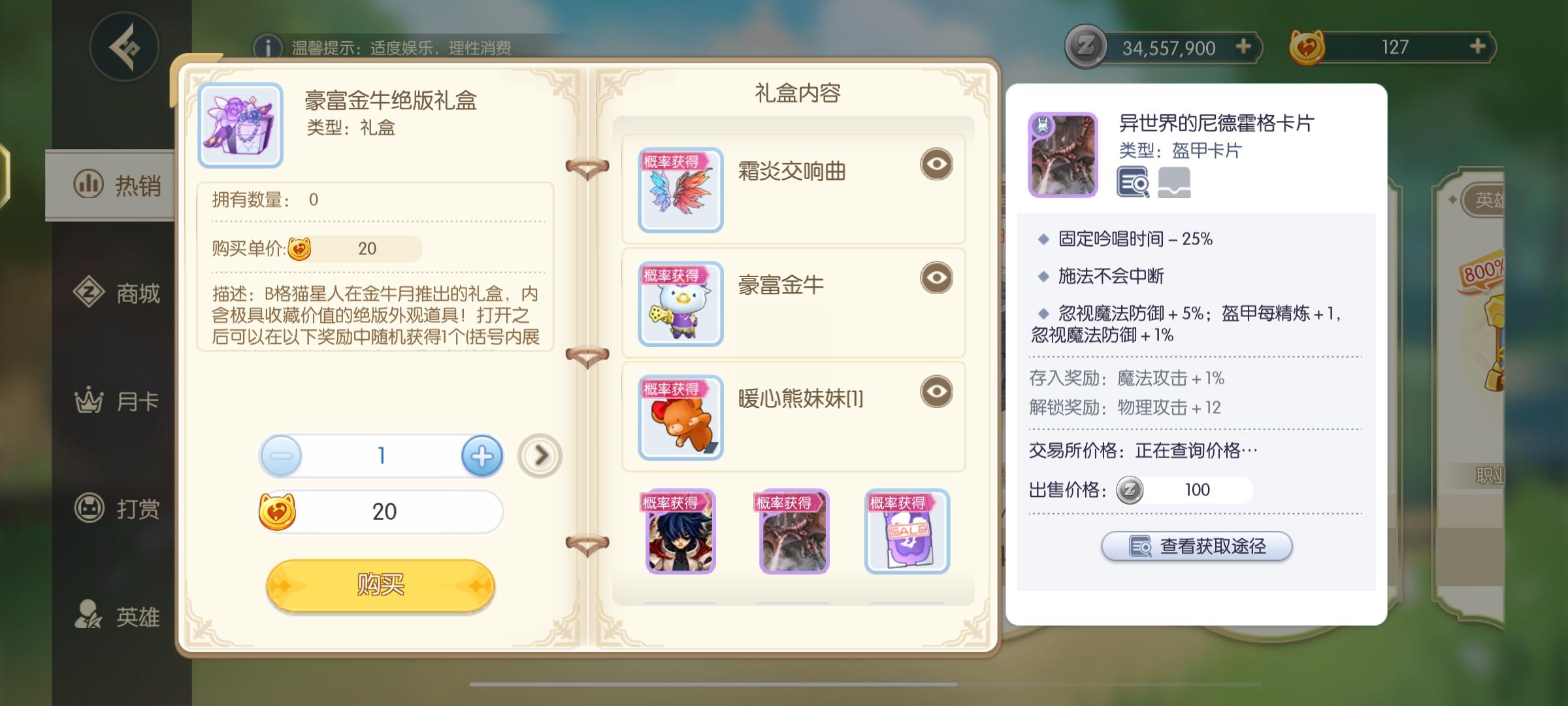
Task: Click the grey storage album icon
Action: [1174, 182]
